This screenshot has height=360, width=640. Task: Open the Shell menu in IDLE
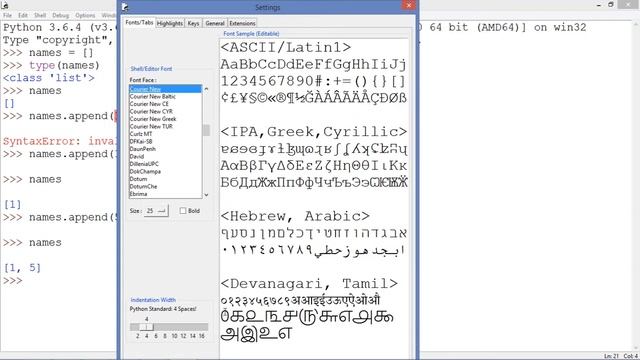click(40, 16)
